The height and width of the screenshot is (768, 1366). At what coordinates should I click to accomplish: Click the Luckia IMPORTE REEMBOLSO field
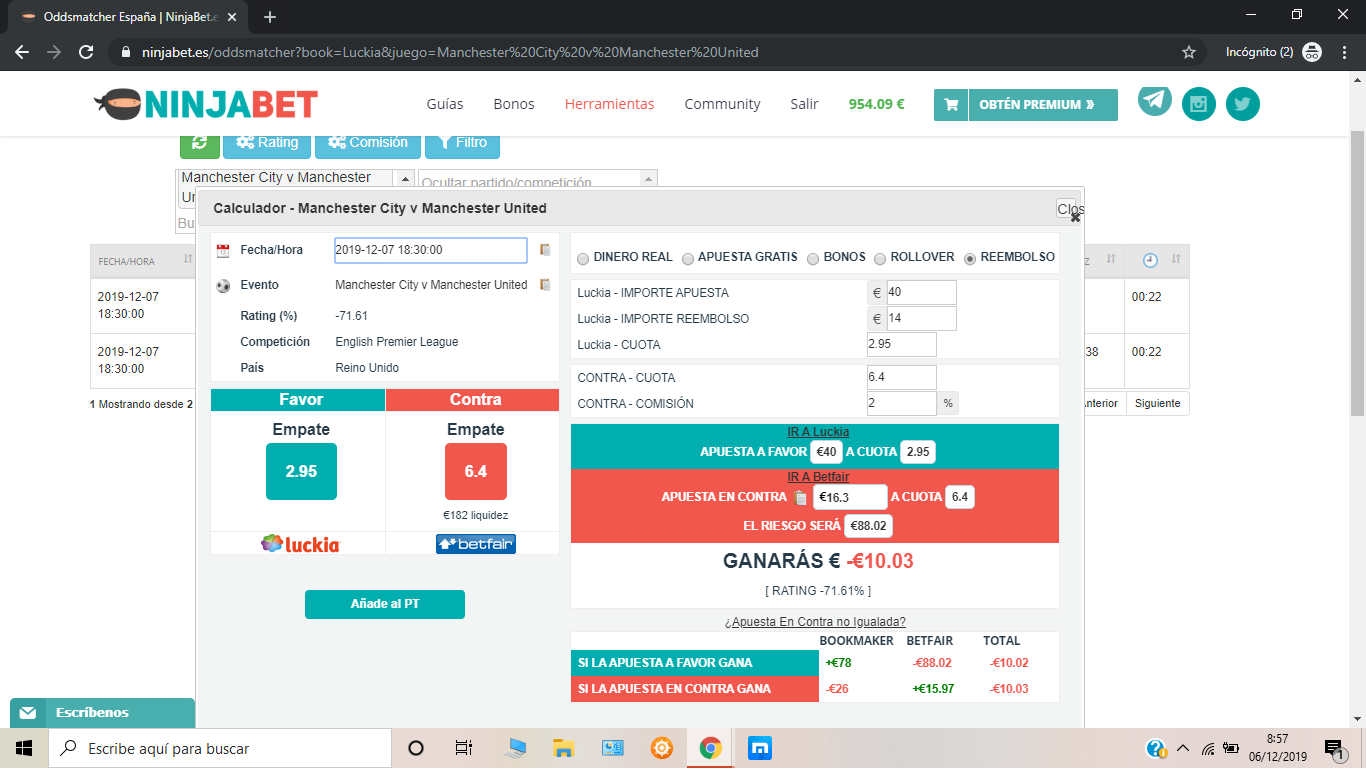921,319
